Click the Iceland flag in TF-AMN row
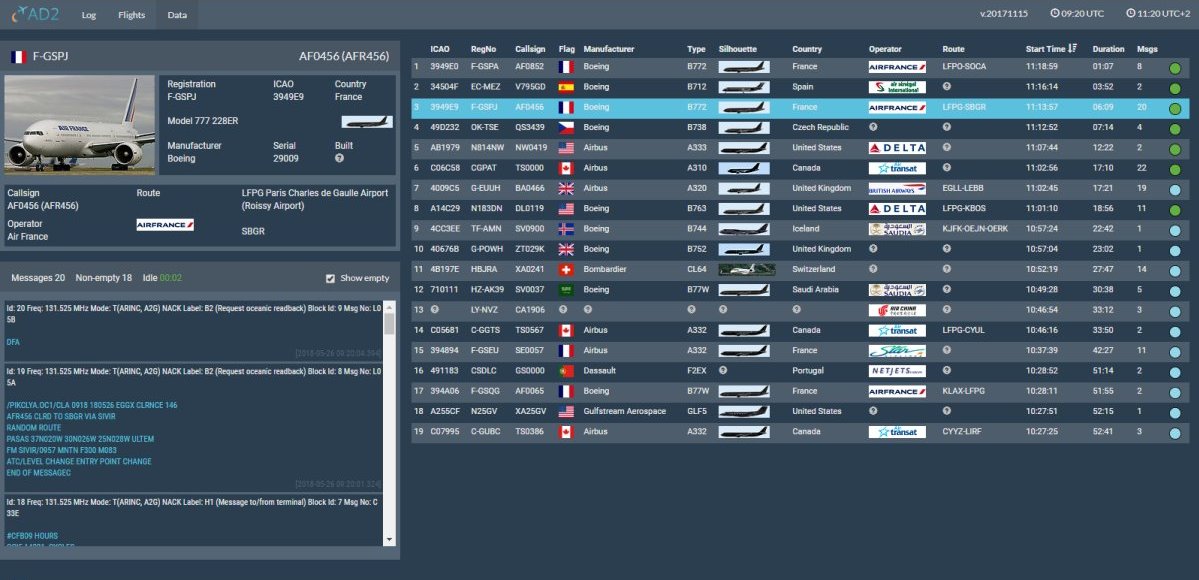The height and width of the screenshot is (580, 1199). [566, 229]
